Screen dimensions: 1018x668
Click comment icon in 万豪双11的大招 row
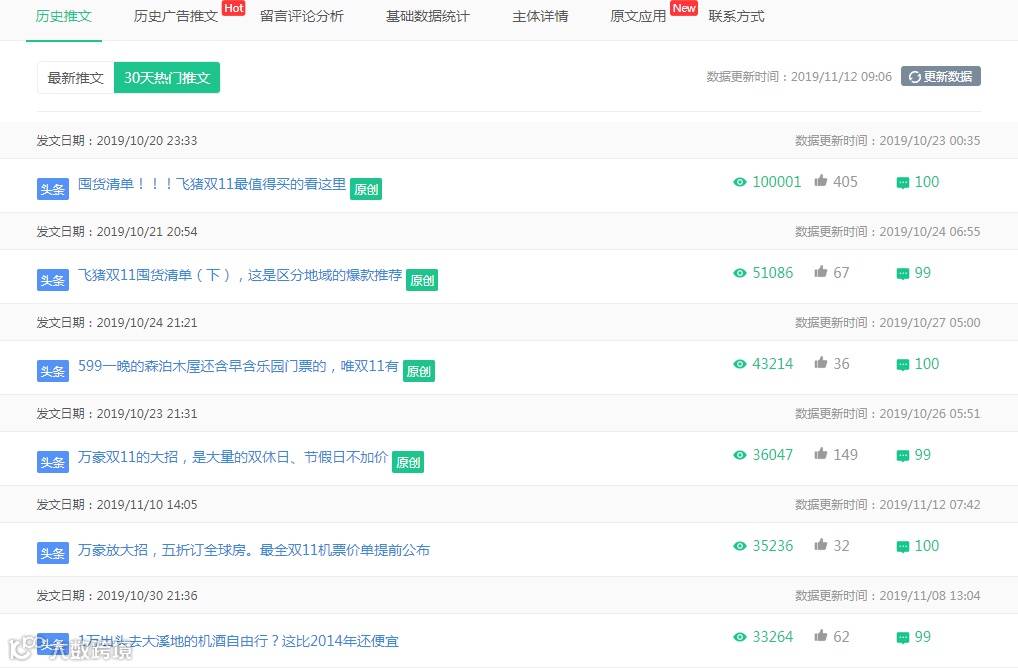coord(902,456)
